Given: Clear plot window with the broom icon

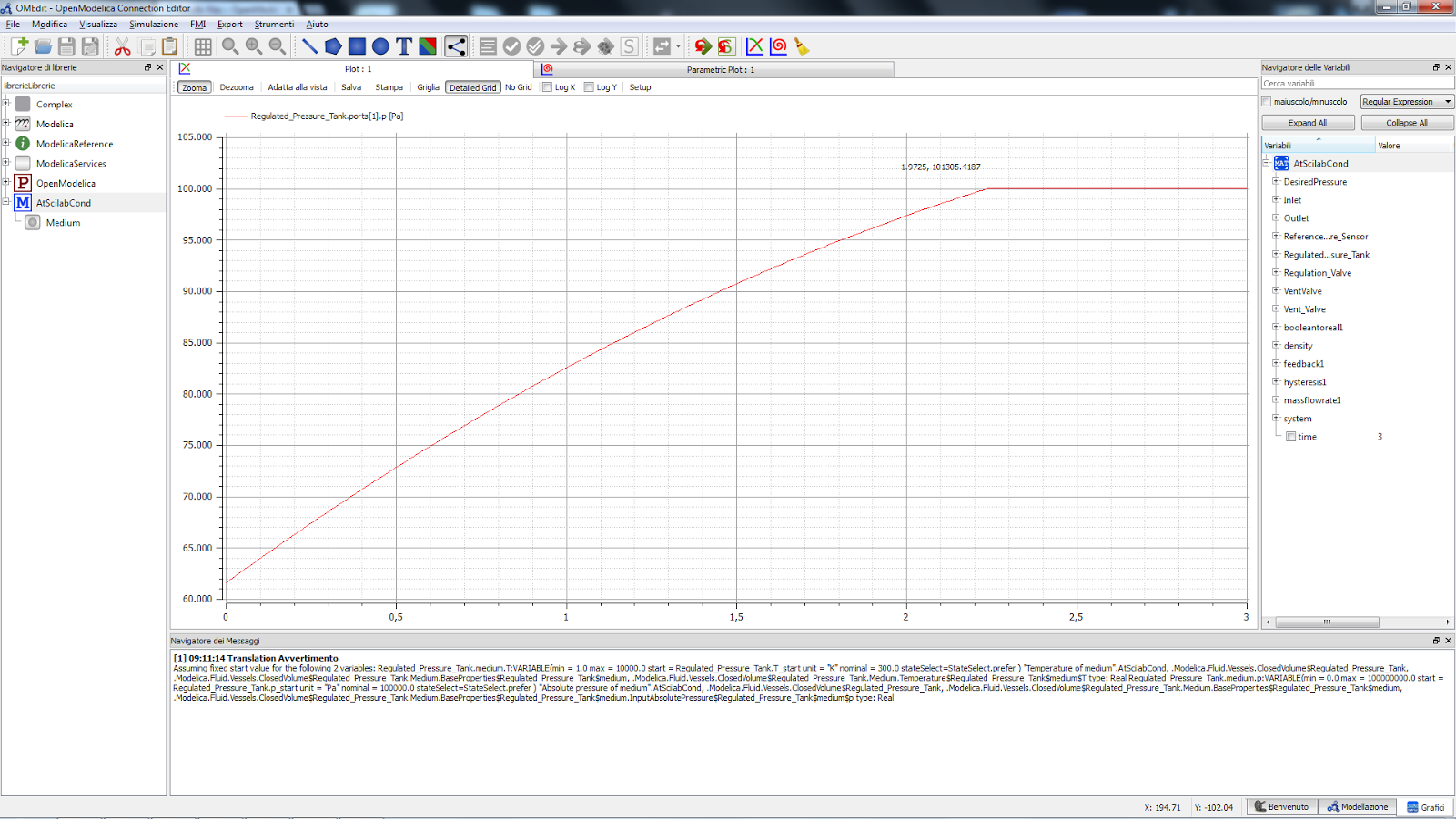Looking at the screenshot, I should click(802, 46).
